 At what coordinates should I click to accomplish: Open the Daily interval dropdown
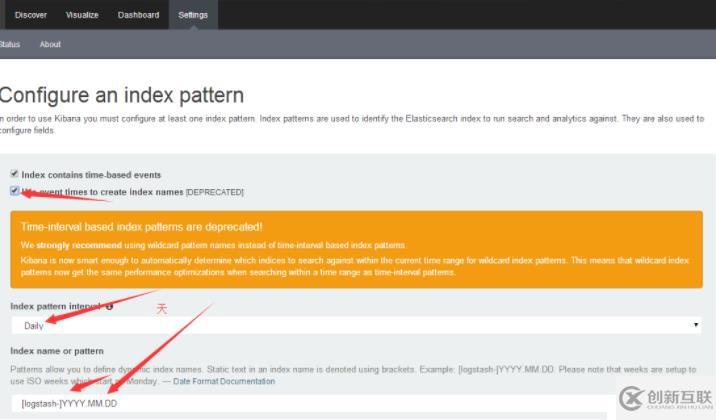coord(356,326)
